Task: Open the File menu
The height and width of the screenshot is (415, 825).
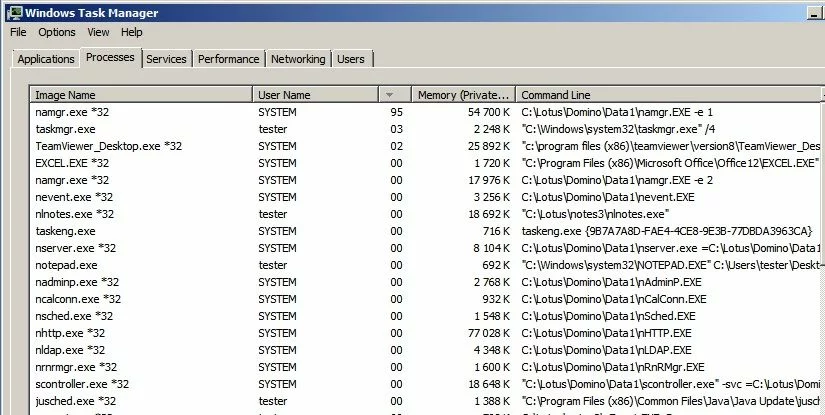Action: [18, 32]
